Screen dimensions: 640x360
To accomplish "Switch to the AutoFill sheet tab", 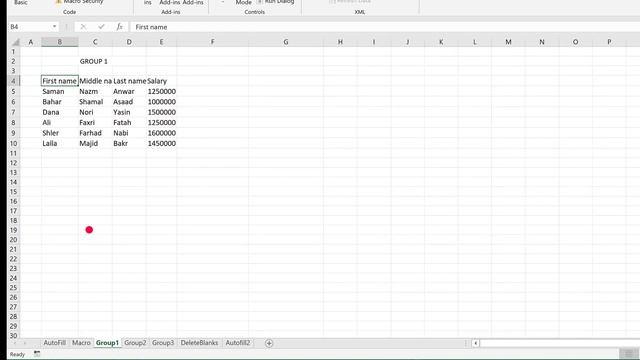I will 55,343.
